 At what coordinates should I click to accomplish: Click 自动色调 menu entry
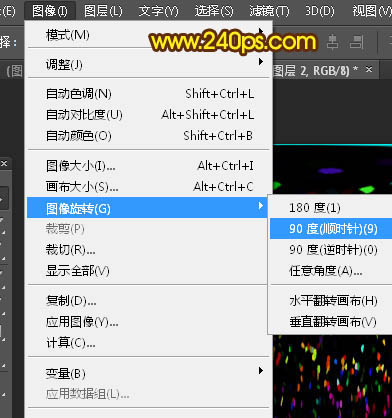click(148, 94)
